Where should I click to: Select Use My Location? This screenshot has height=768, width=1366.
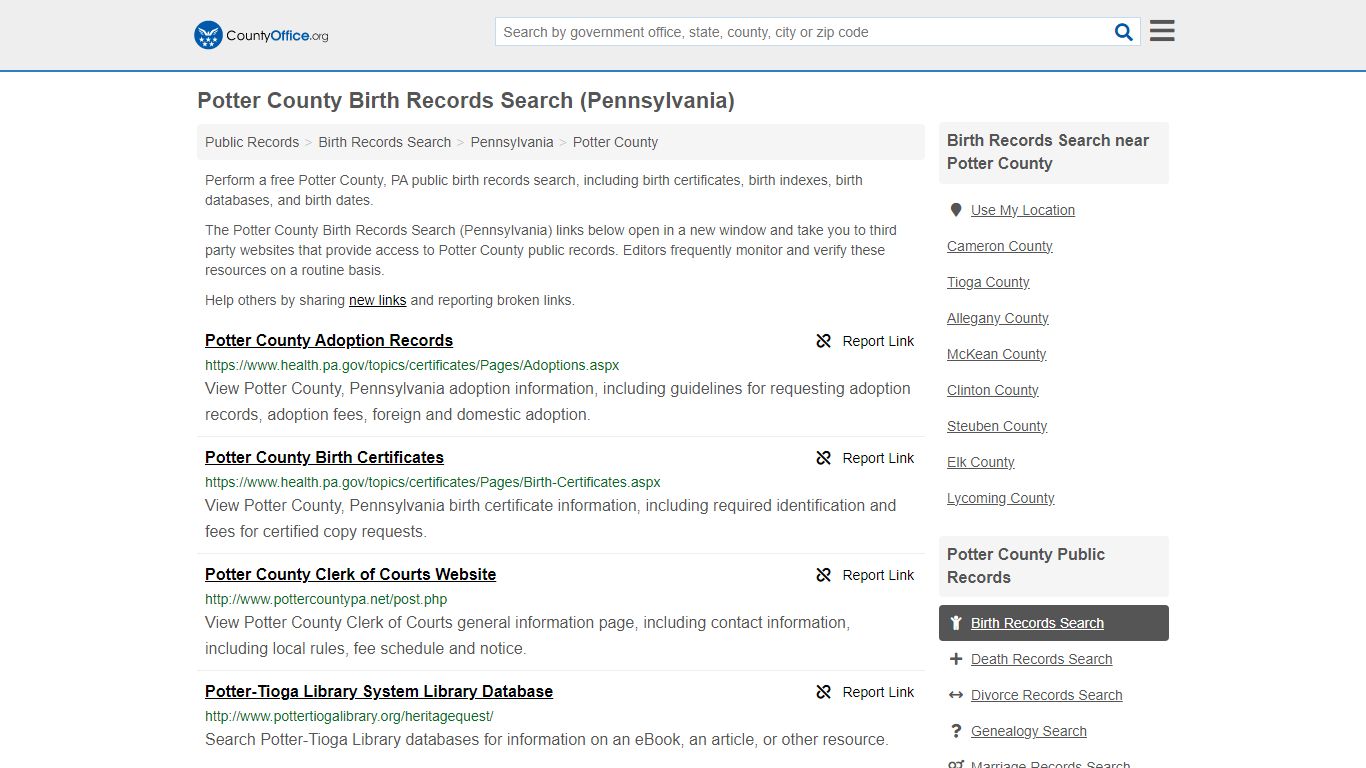(1023, 210)
